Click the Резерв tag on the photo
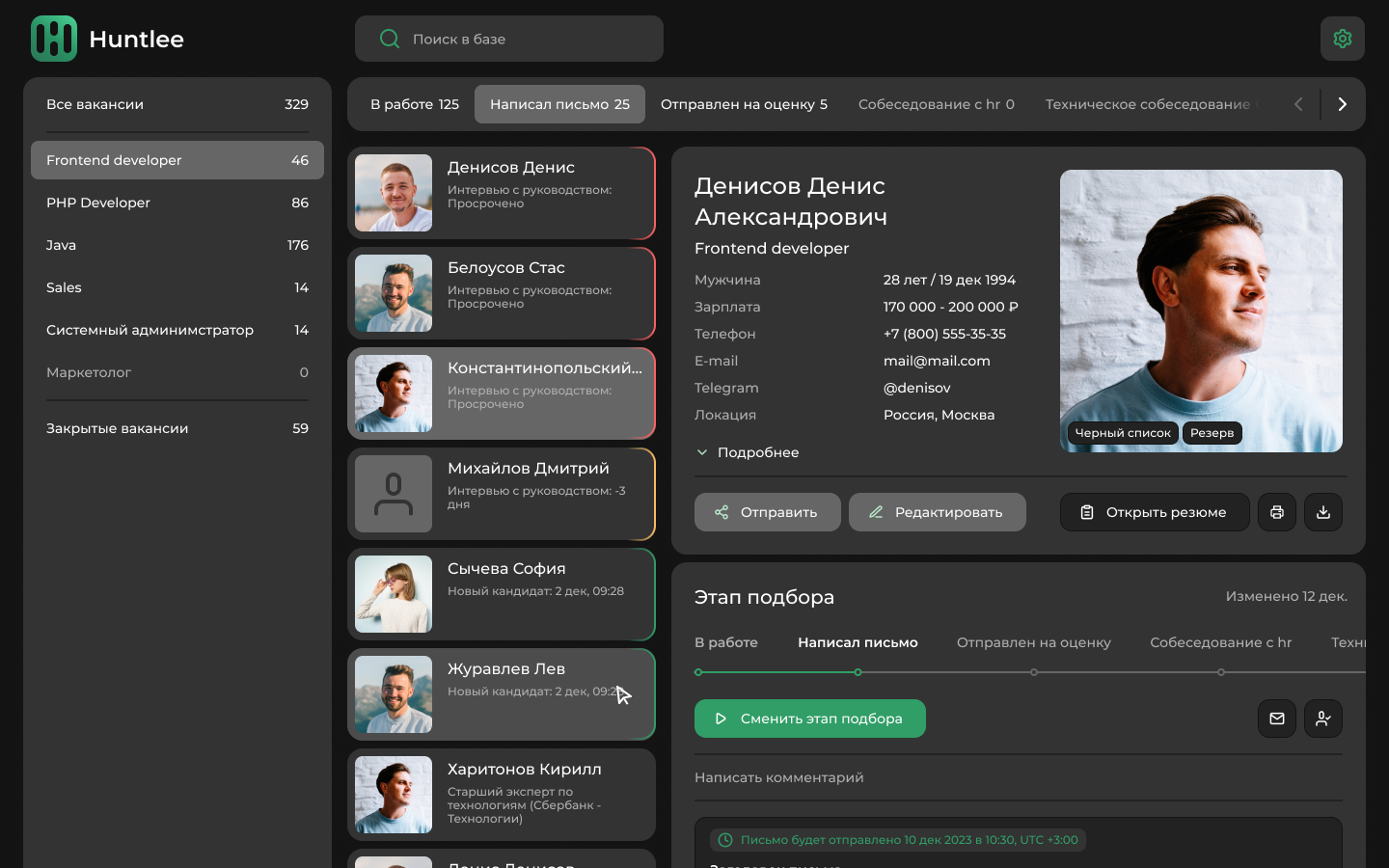Screen dimensions: 1389x868 click(x=1212, y=433)
